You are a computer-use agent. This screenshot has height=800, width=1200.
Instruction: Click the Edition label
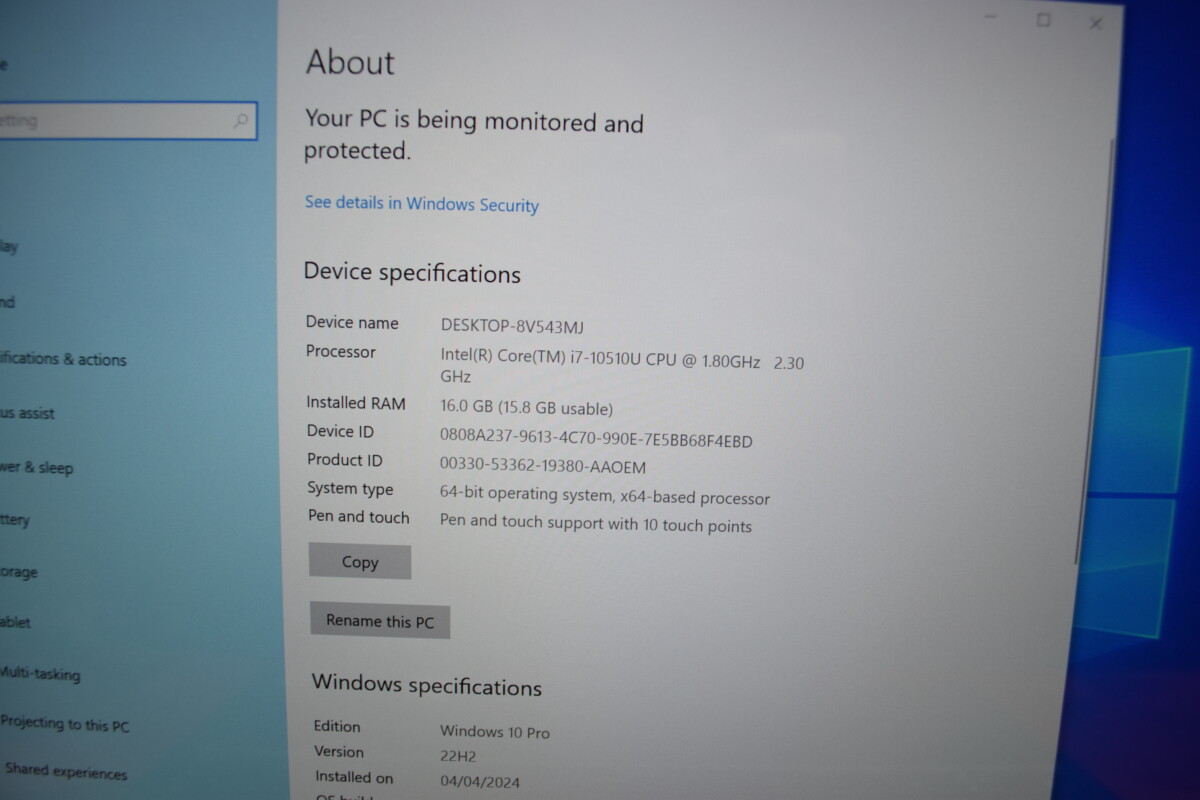337,727
